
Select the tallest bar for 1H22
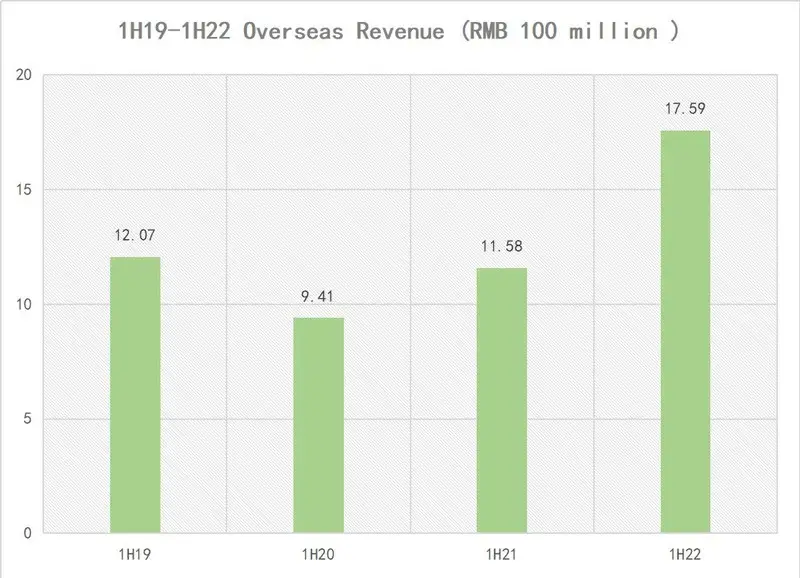click(x=685, y=332)
